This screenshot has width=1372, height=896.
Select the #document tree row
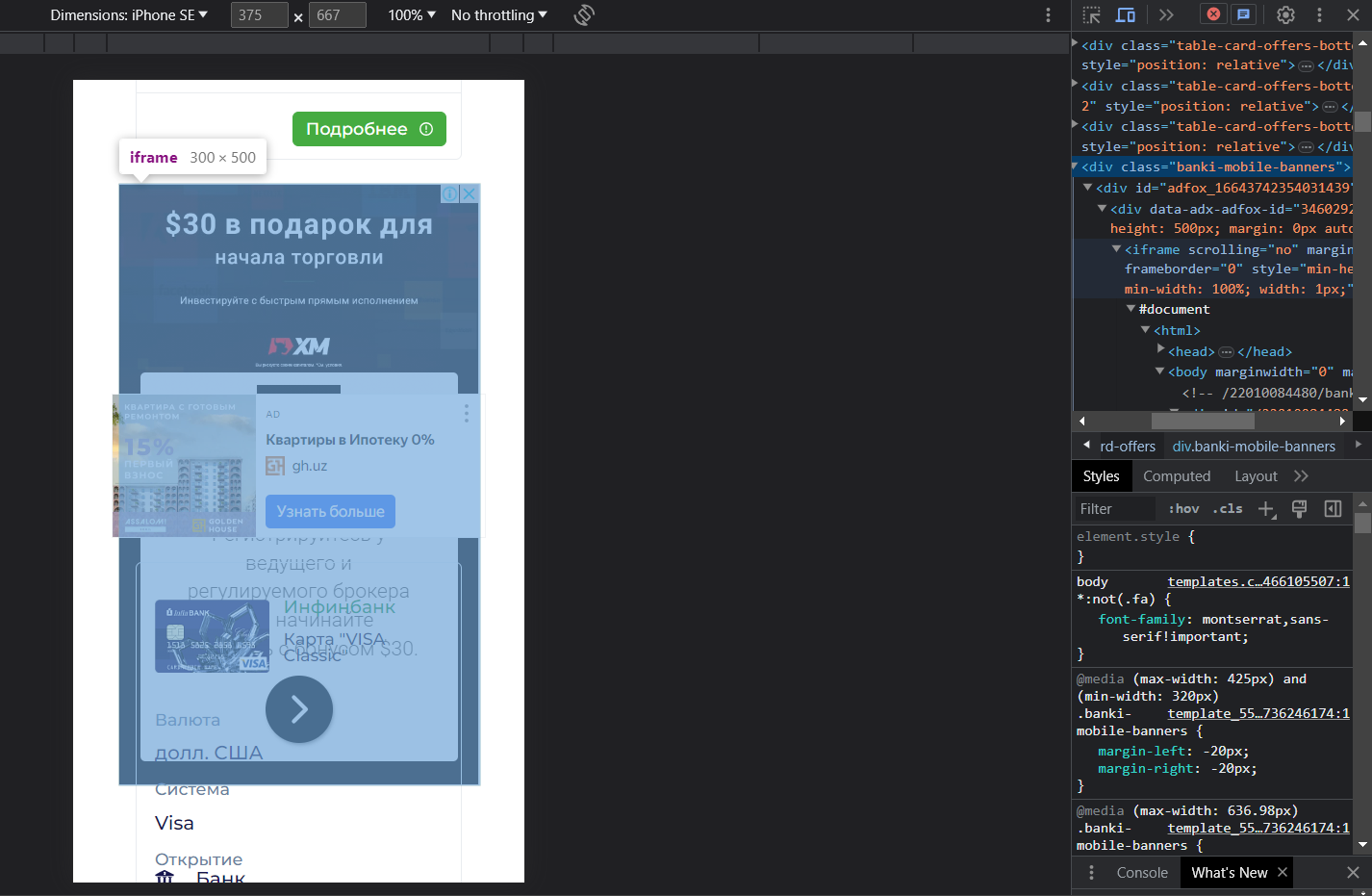[x=1212, y=309]
